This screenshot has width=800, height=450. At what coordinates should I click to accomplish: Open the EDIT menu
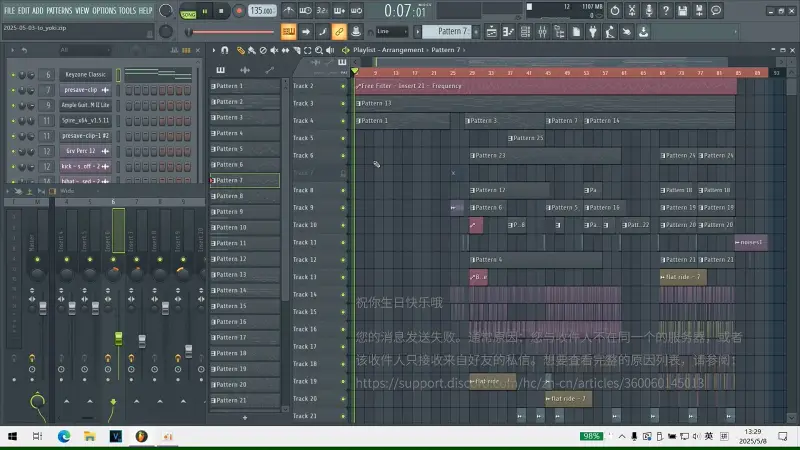coord(24,10)
